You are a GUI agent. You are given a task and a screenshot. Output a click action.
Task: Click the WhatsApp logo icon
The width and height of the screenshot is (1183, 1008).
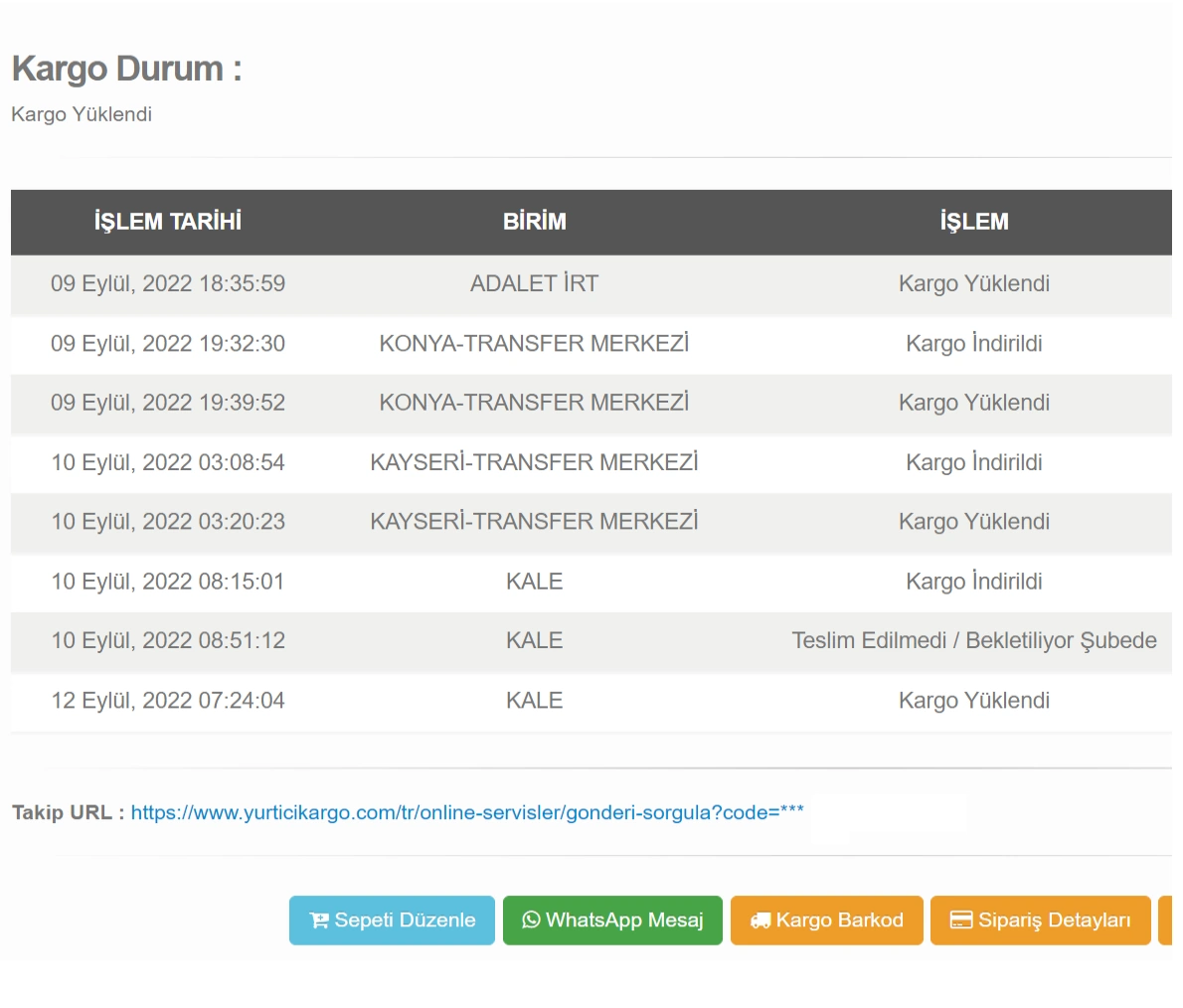click(x=532, y=921)
